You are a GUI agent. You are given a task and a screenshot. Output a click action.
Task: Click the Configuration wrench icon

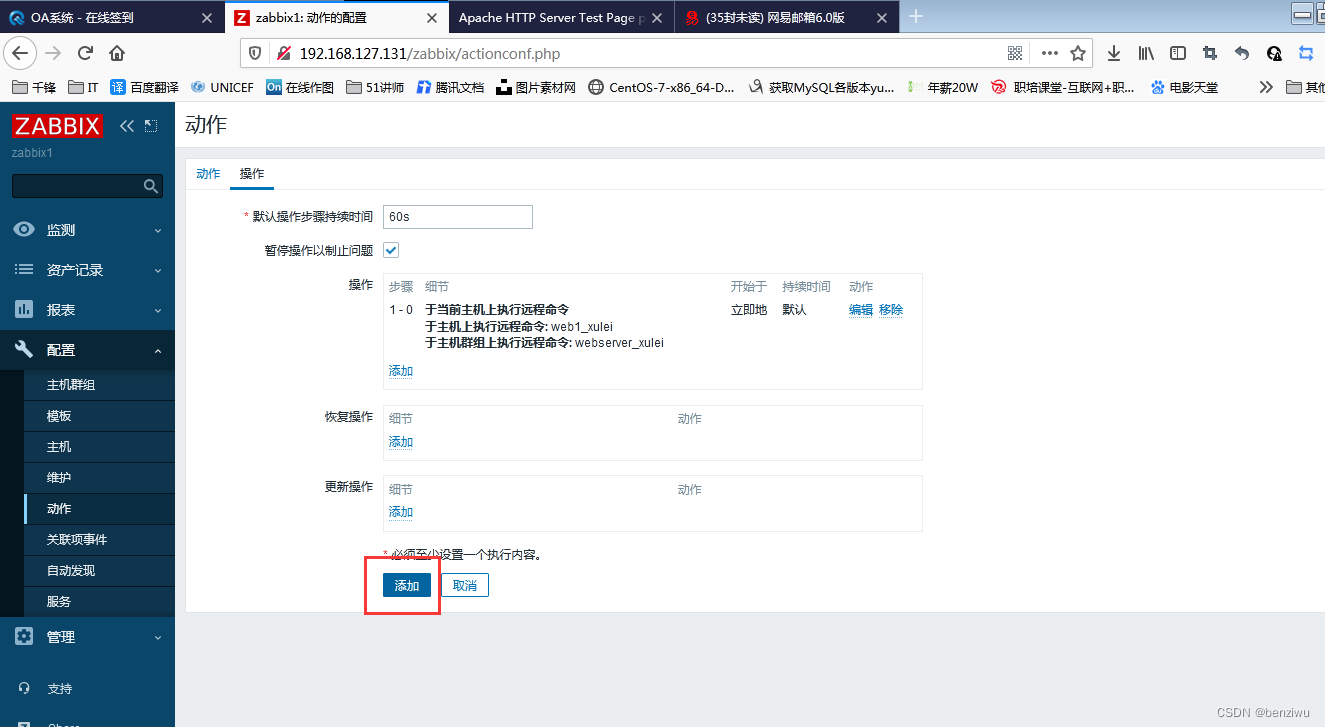pyautogui.click(x=24, y=349)
